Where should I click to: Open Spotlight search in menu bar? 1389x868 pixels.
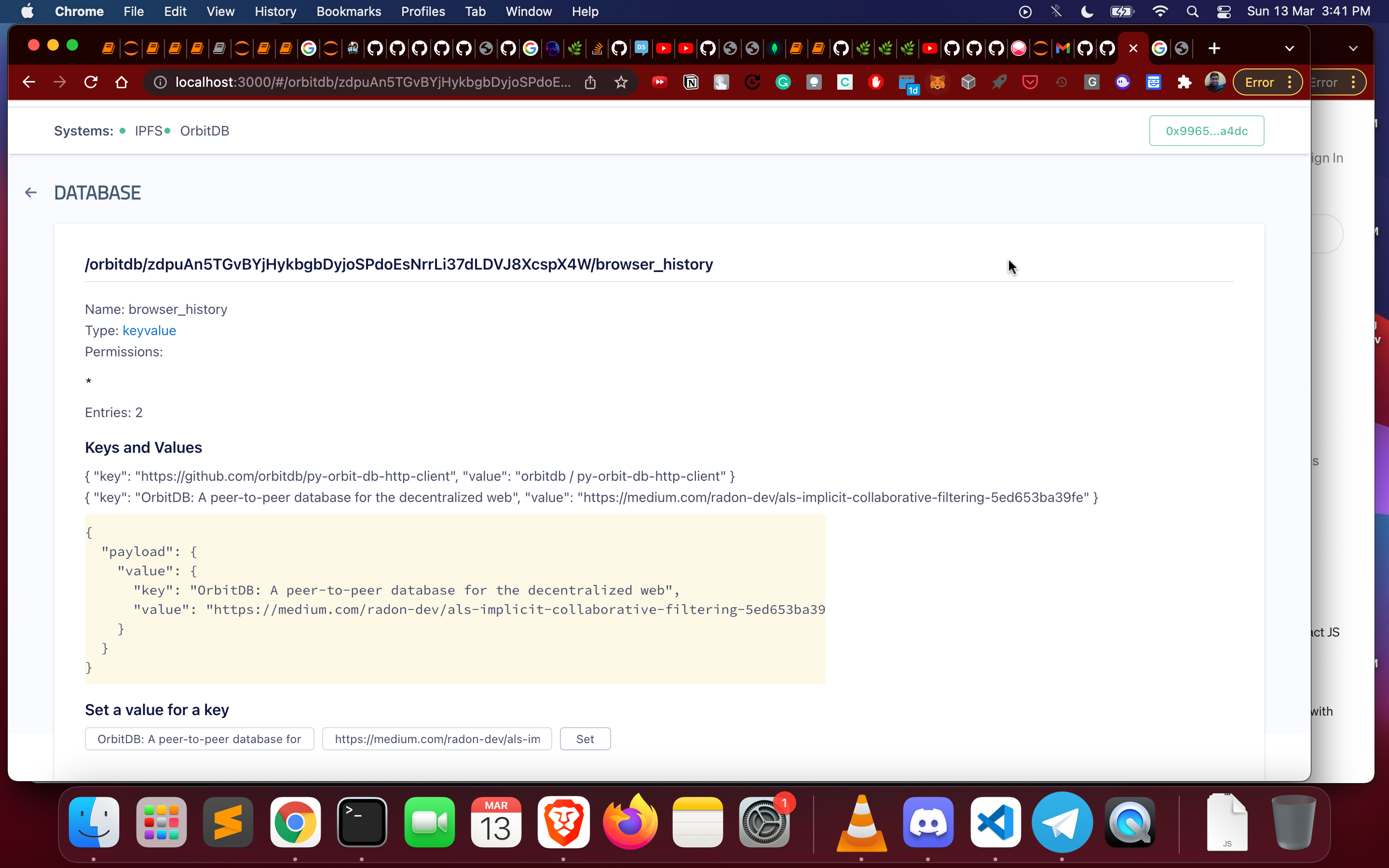(1192, 12)
